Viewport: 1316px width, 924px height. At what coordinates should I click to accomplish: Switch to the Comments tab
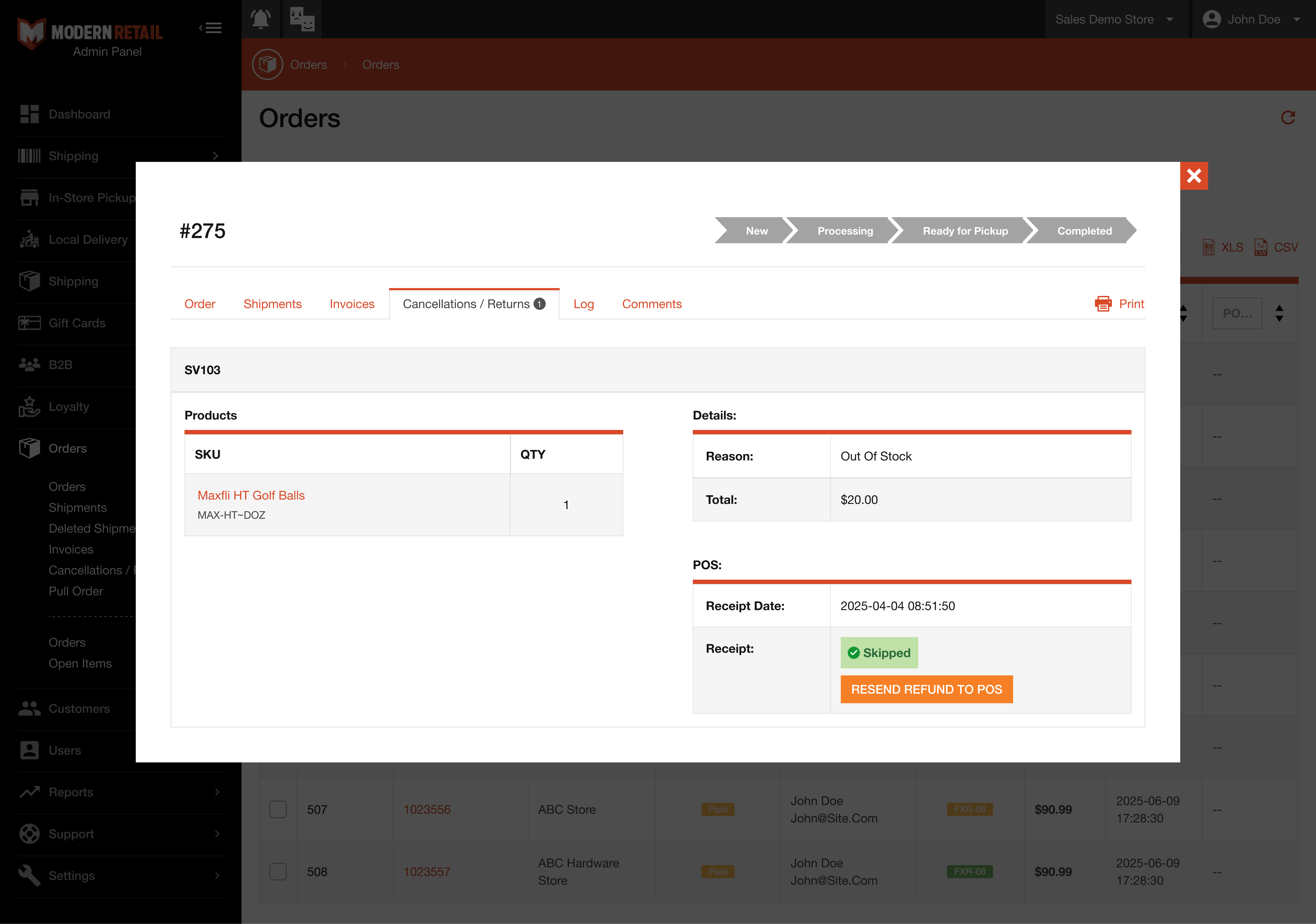[x=652, y=304]
